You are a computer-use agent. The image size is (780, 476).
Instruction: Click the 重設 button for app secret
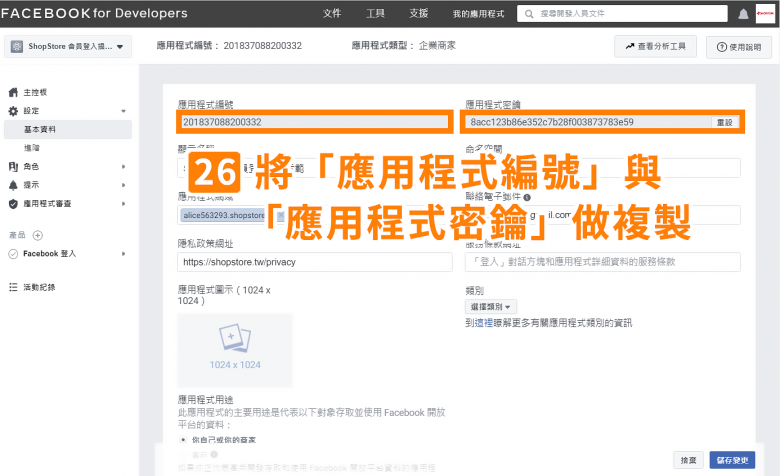click(x=725, y=122)
